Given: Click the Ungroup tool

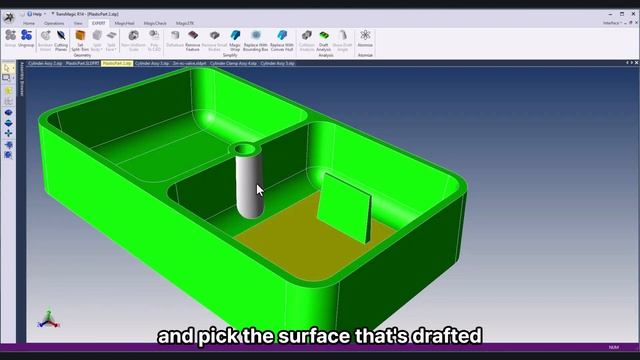Looking at the screenshot, I should click(x=26, y=39).
